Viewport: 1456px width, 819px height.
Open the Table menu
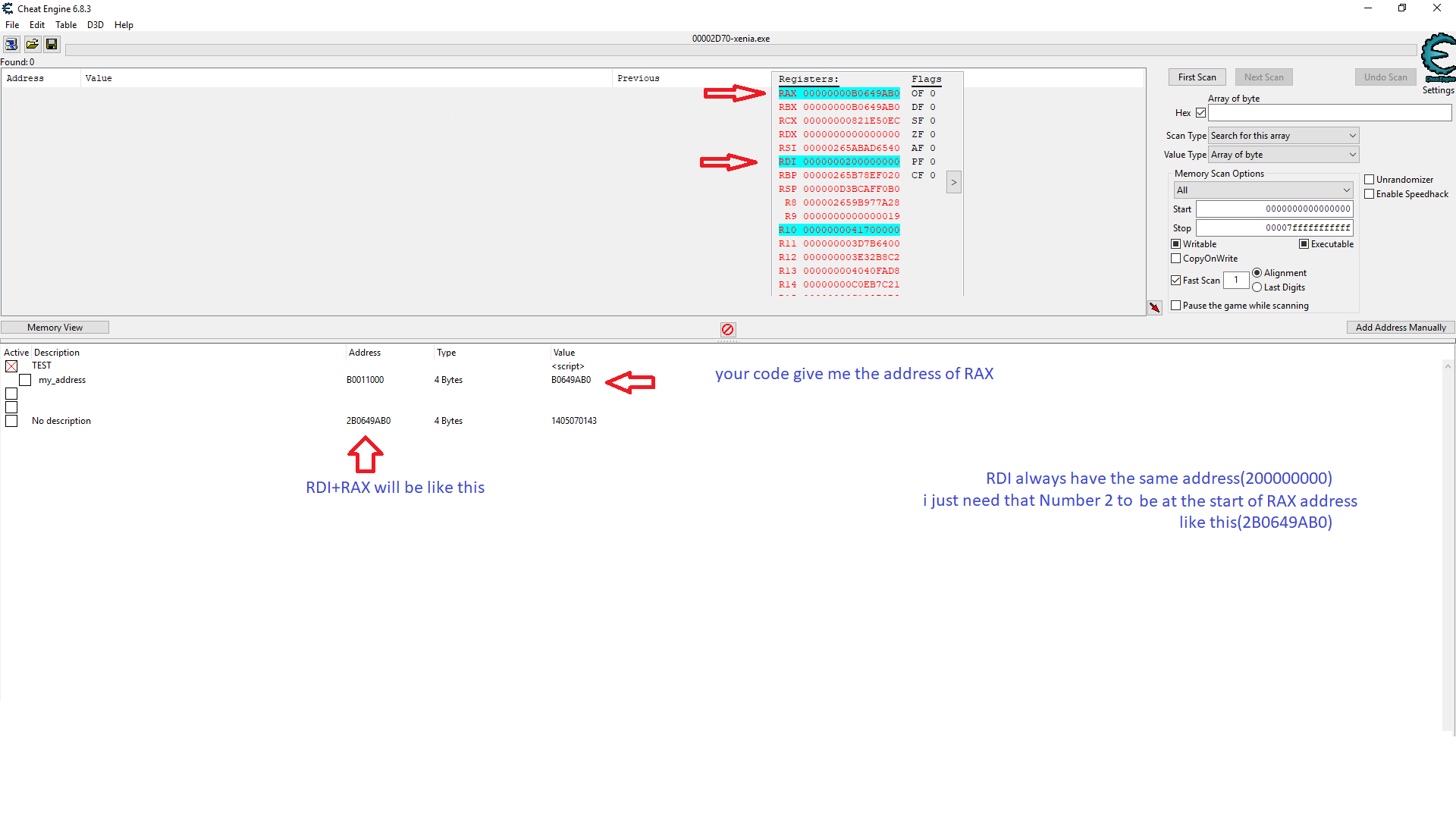point(66,25)
